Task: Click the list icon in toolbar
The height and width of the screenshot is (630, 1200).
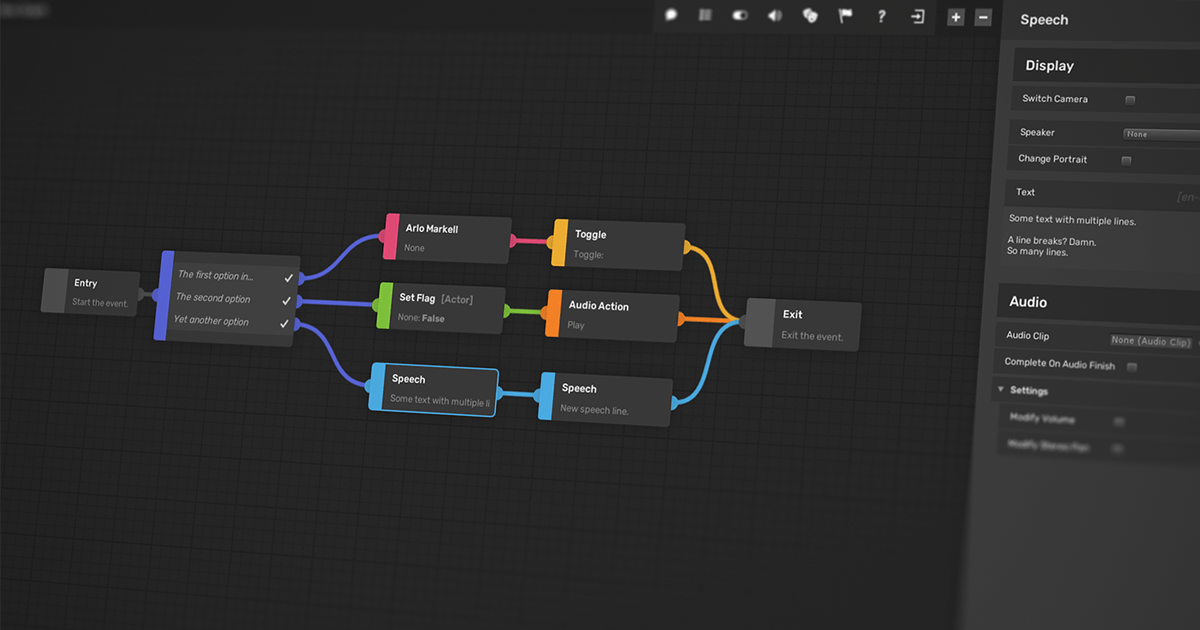Action: (705, 16)
